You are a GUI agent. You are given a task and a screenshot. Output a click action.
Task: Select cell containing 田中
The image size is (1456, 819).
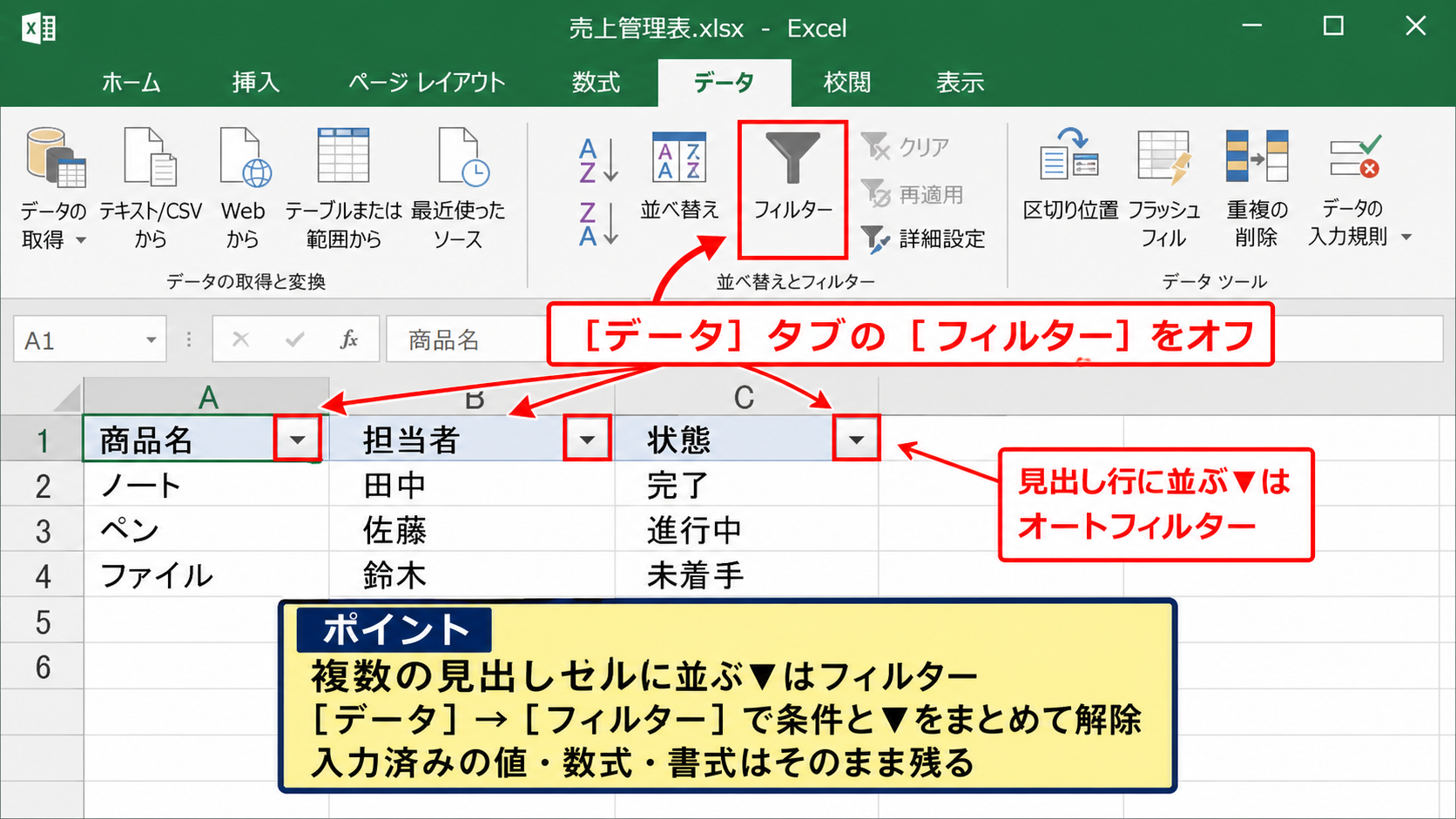coord(472,485)
